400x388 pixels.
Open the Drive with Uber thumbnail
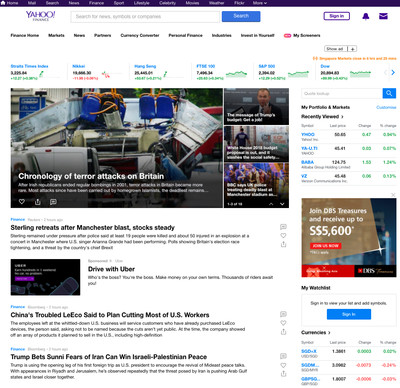click(x=45, y=277)
